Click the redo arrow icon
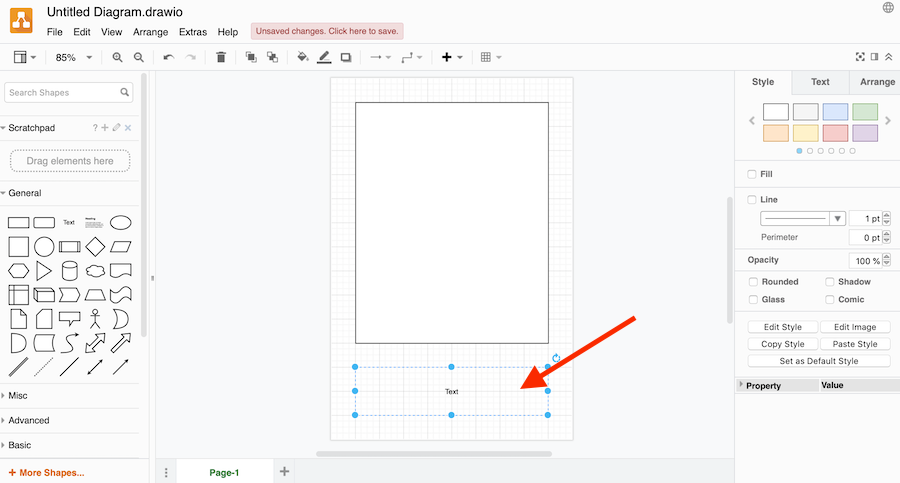Image resolution: width=900 pixels, height=483 pixels. [x=191, y=57]
